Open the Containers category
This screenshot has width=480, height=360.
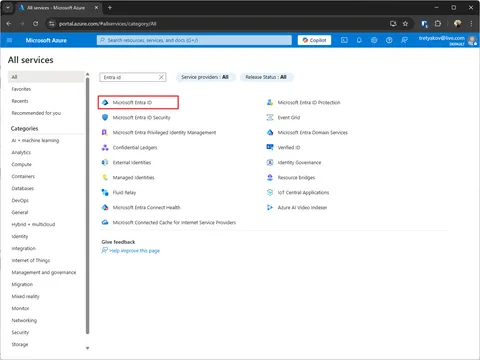(23, 176)
